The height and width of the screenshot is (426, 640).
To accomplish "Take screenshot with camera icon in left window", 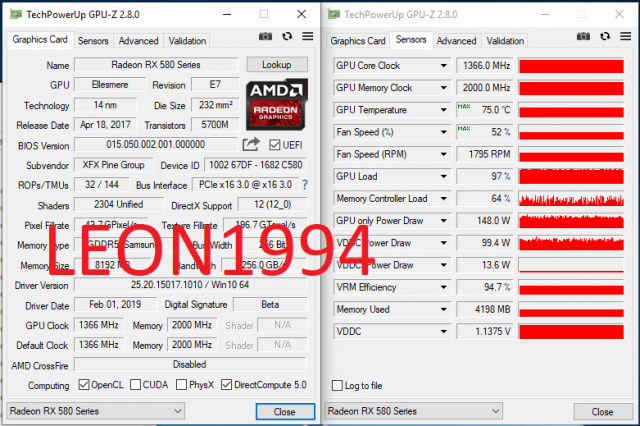I will [265, 37].
